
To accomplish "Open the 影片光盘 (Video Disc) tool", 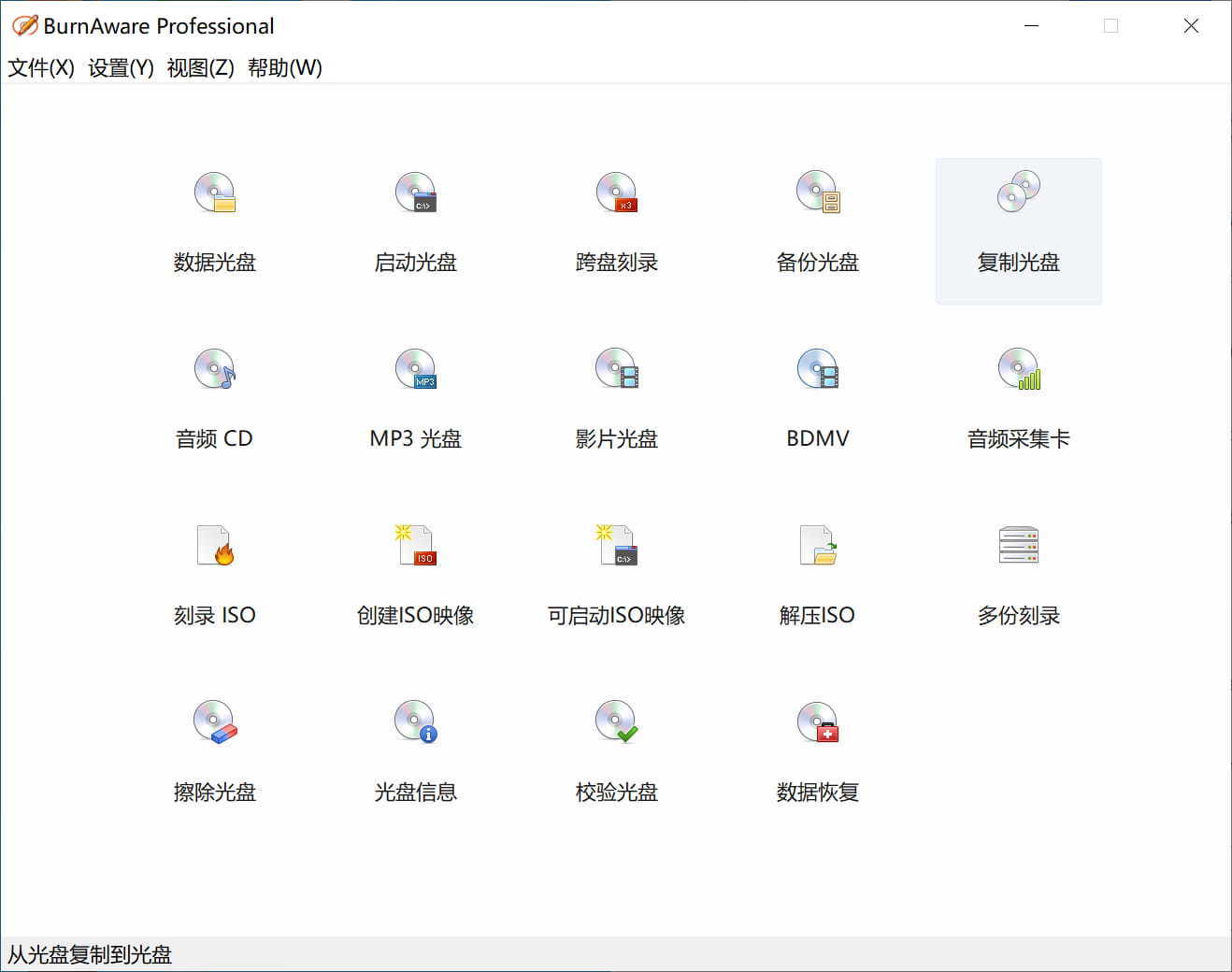I will coord(616,400).
